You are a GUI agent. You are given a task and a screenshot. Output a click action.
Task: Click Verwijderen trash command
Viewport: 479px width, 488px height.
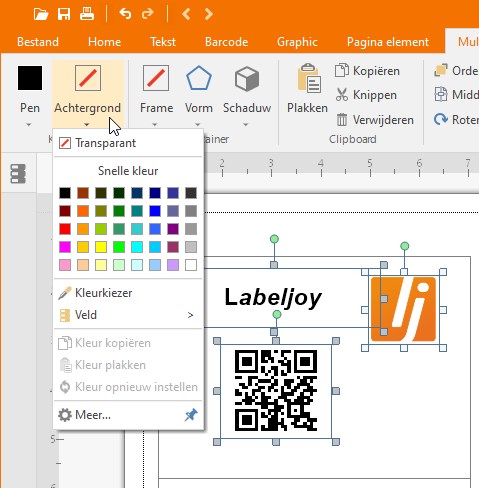pos(375,120)
